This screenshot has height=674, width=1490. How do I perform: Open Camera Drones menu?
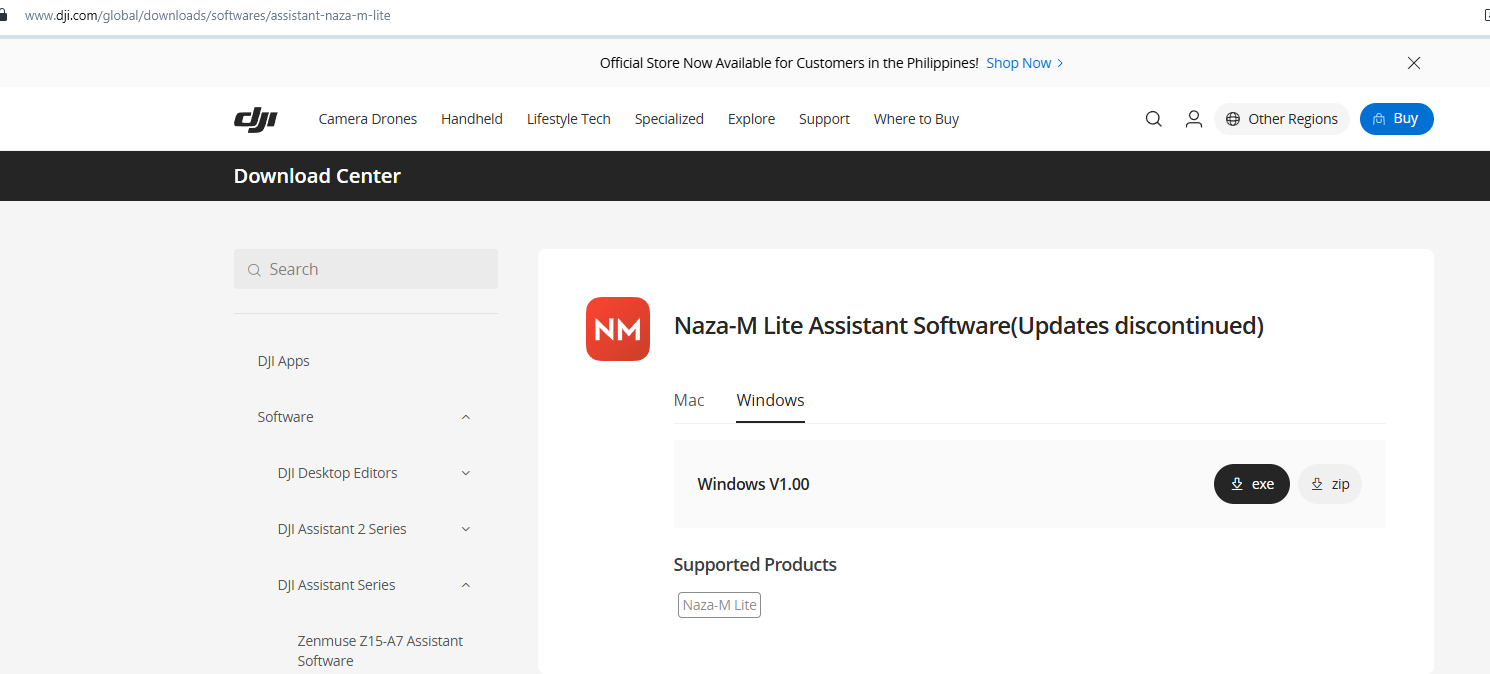[367, 119]
